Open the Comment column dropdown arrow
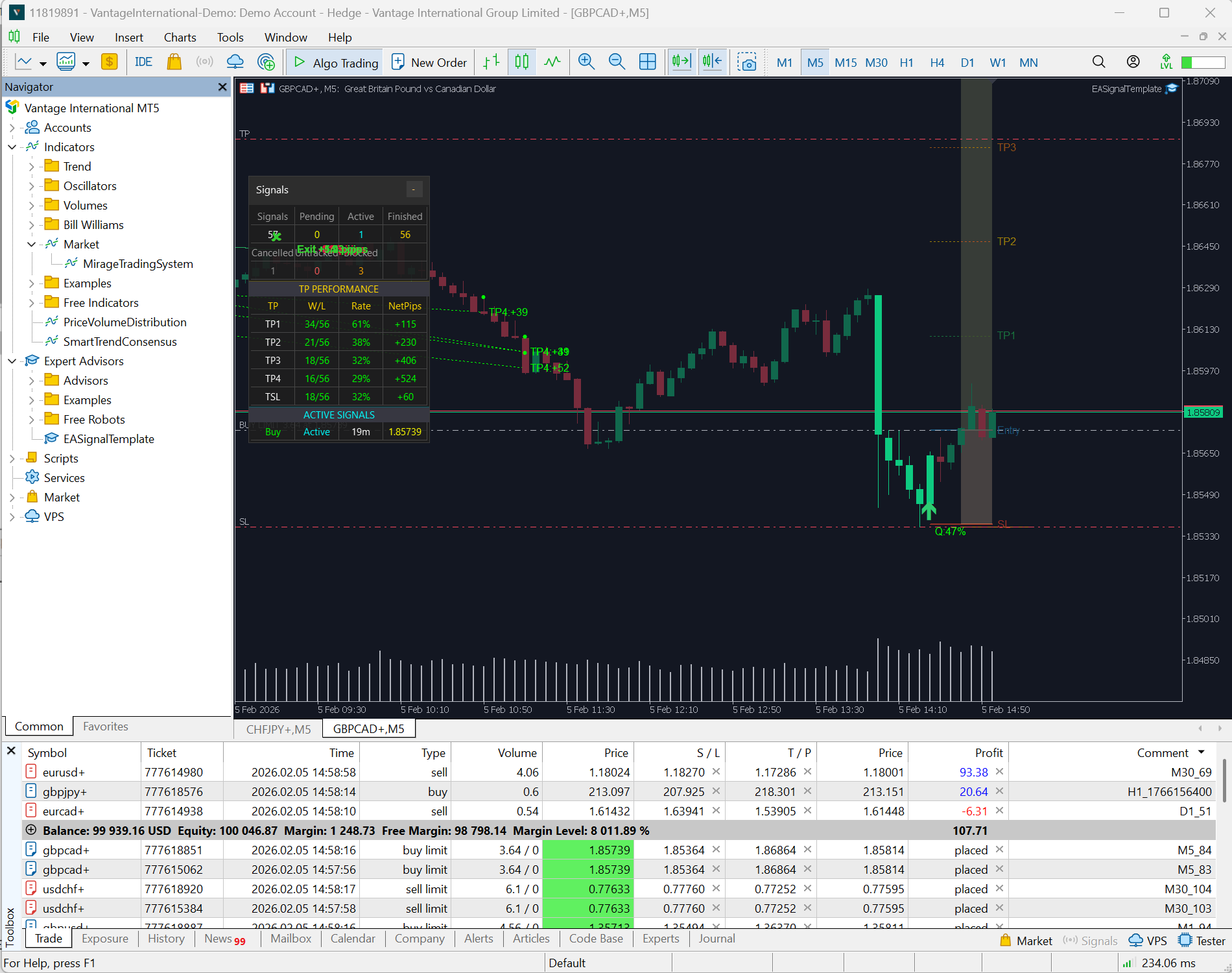The width and height of the screenshot is (1232, 973). pyautogui.click(x=1201, y=752)
